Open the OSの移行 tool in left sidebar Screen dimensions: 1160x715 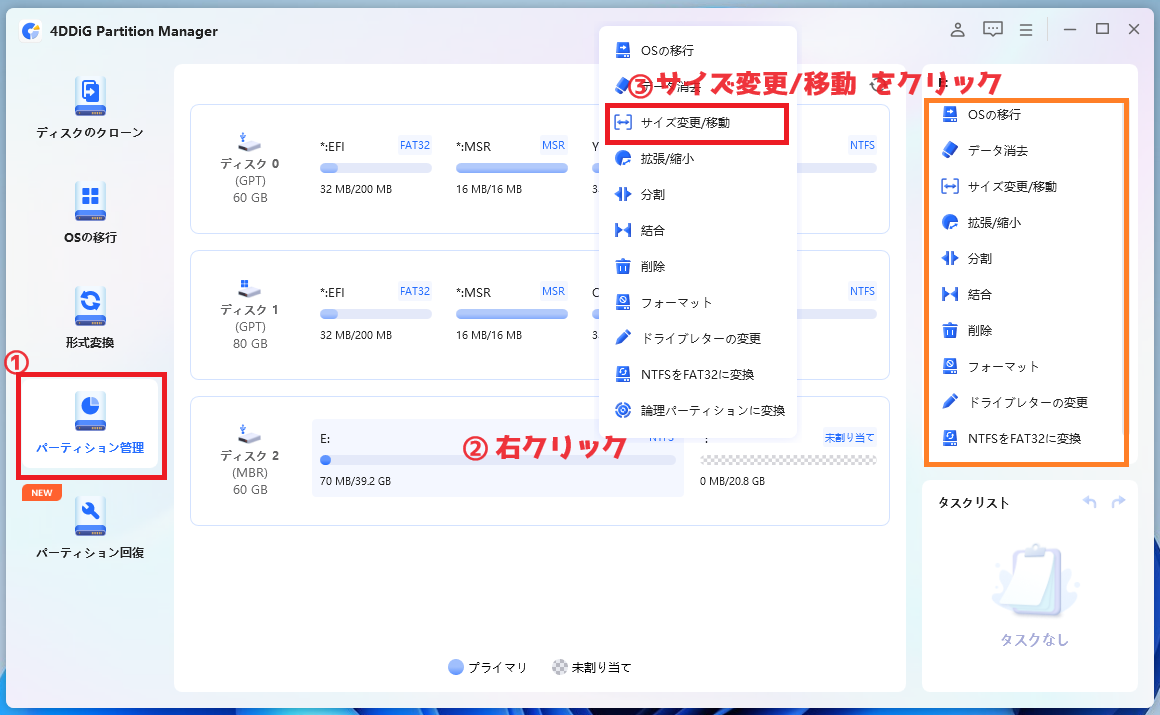click(90, 212)
